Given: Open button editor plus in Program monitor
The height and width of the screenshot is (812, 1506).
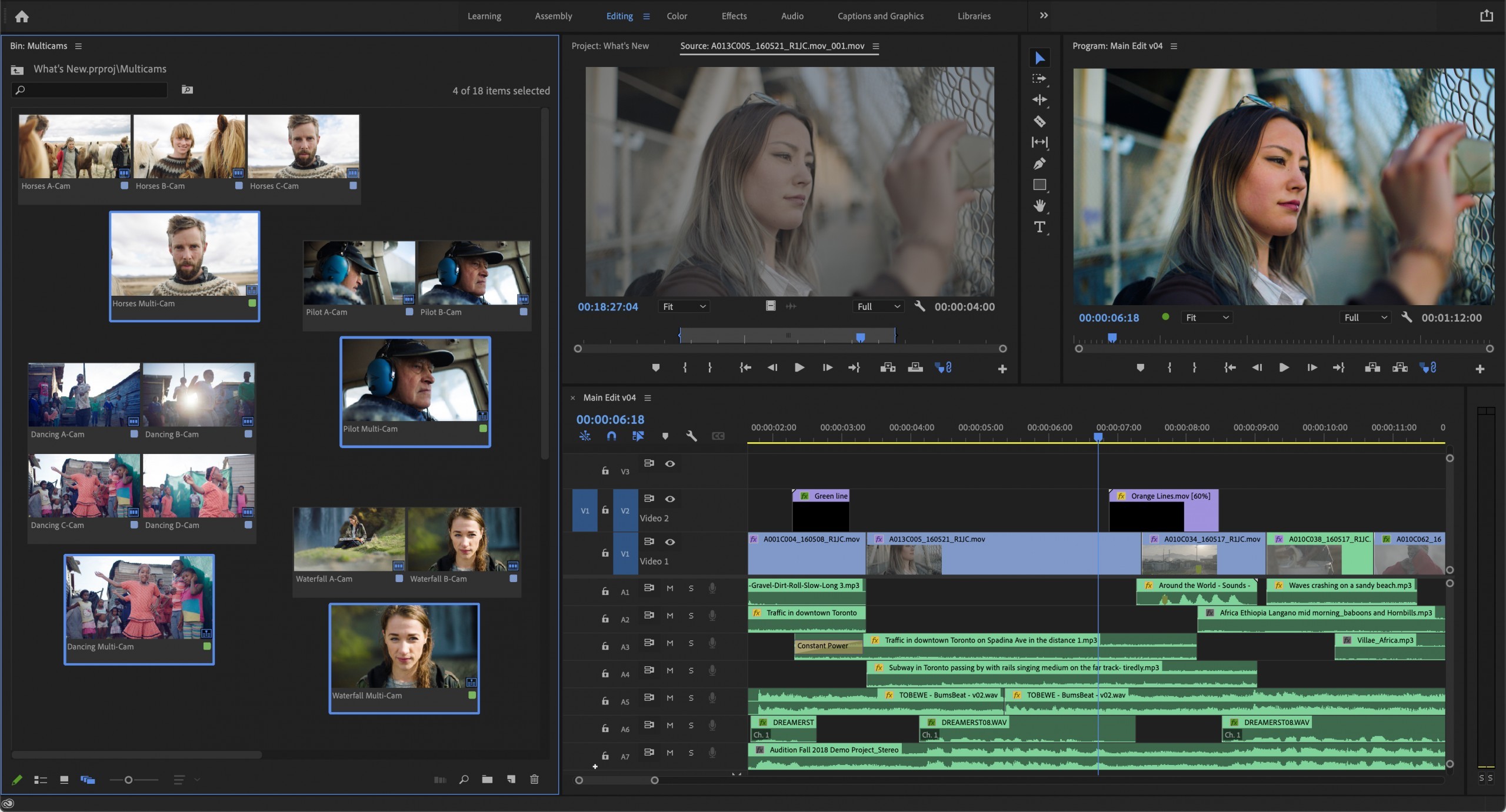Looking at the screenshot, I should tap(1480, 369).
